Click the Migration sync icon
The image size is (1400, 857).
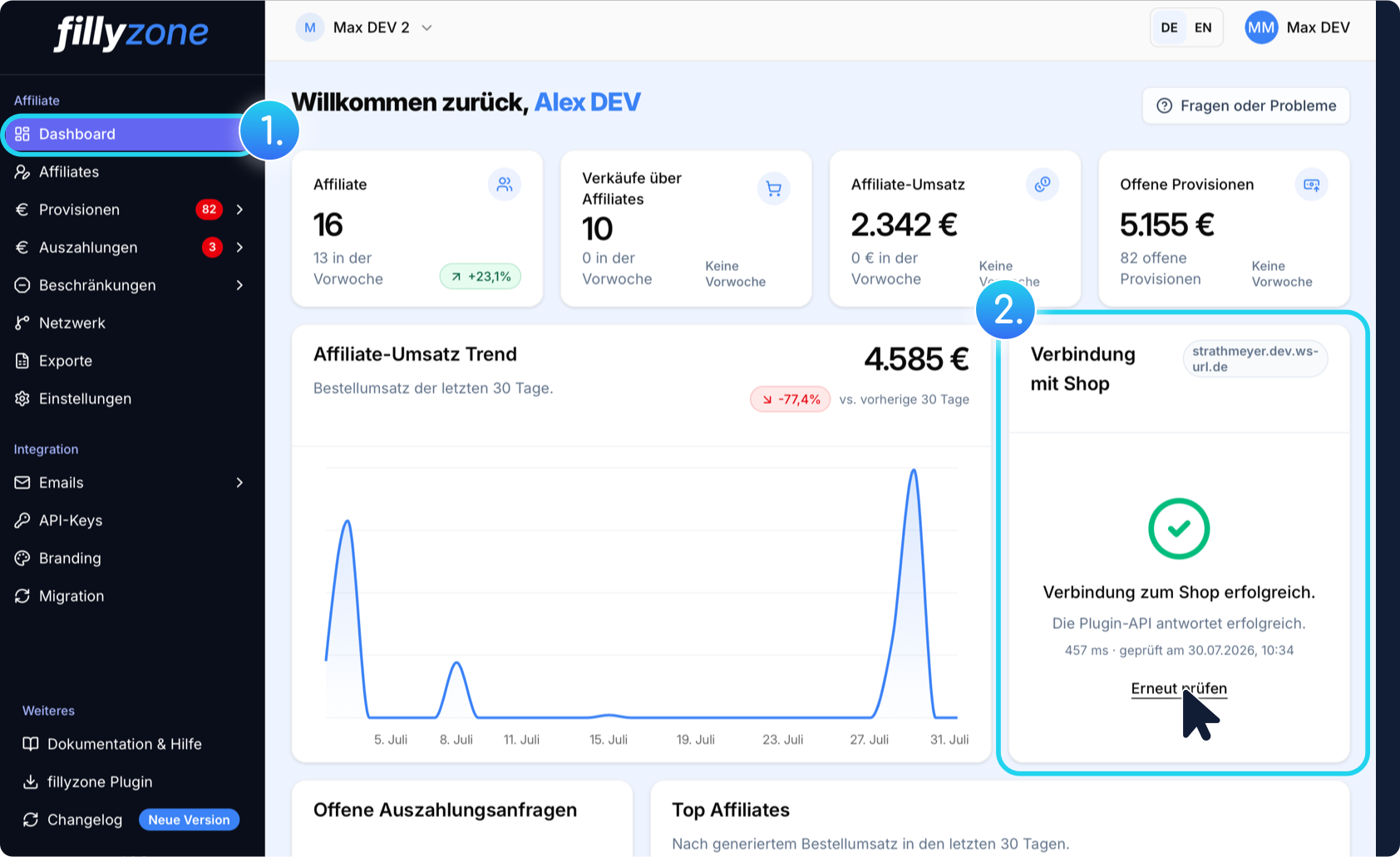click(22, 596)
